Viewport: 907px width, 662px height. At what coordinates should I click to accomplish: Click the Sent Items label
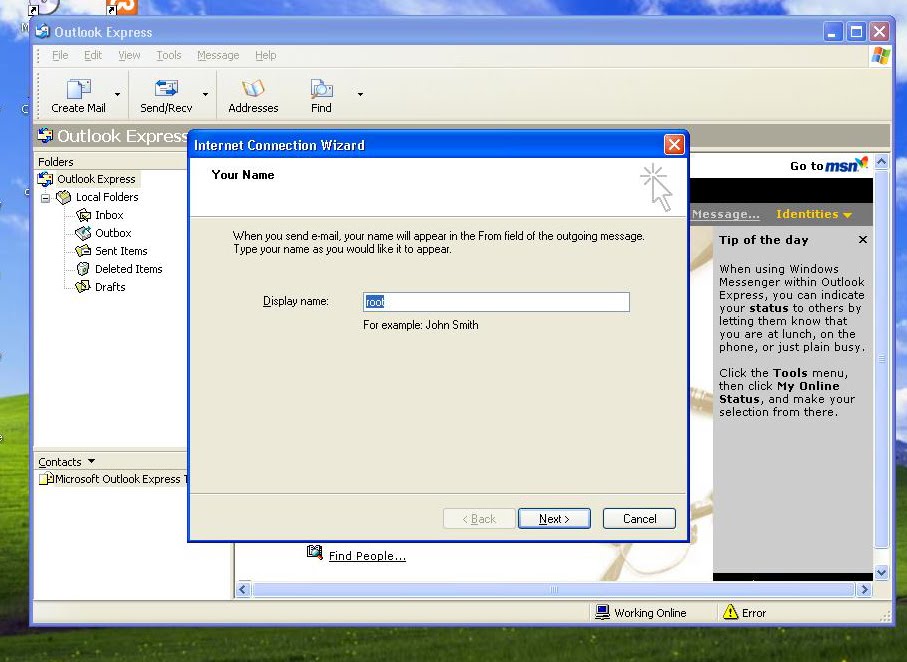coord(121,251)
